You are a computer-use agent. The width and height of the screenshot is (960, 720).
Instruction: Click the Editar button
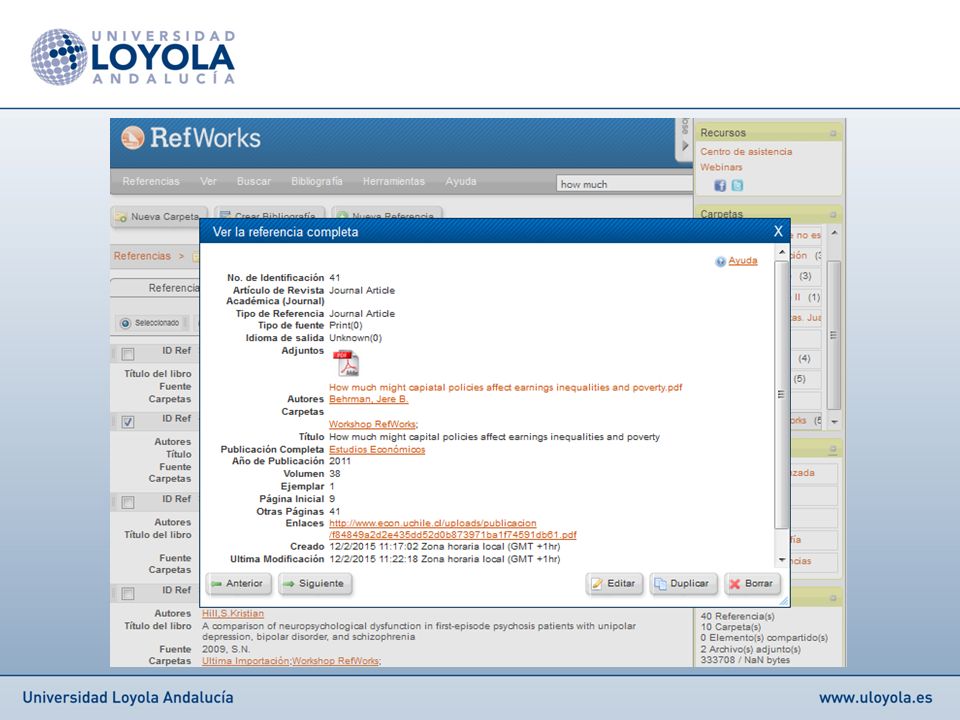[x=614, y=583]
